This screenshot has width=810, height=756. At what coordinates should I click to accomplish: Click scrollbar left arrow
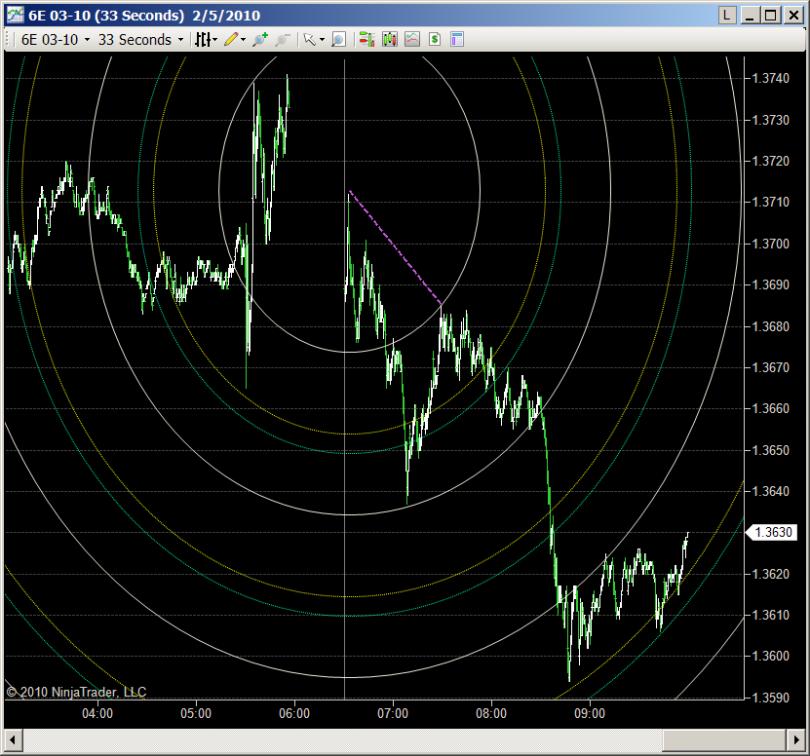click(x=13, y=740)
